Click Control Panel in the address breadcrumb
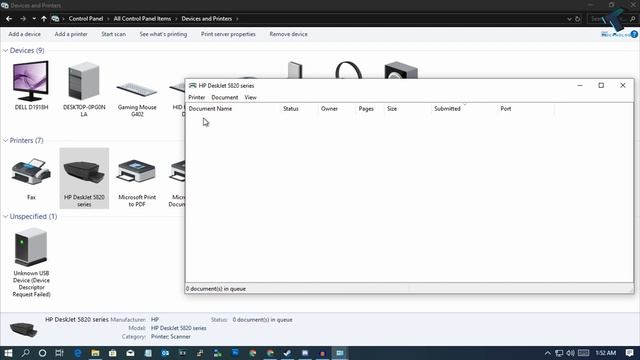 [x=86, y=19]
